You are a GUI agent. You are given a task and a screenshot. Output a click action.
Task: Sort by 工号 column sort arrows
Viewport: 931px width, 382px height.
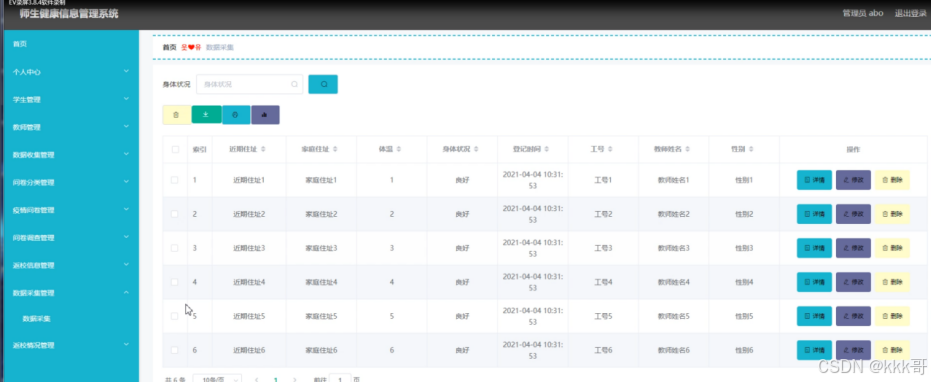[610, 150]
